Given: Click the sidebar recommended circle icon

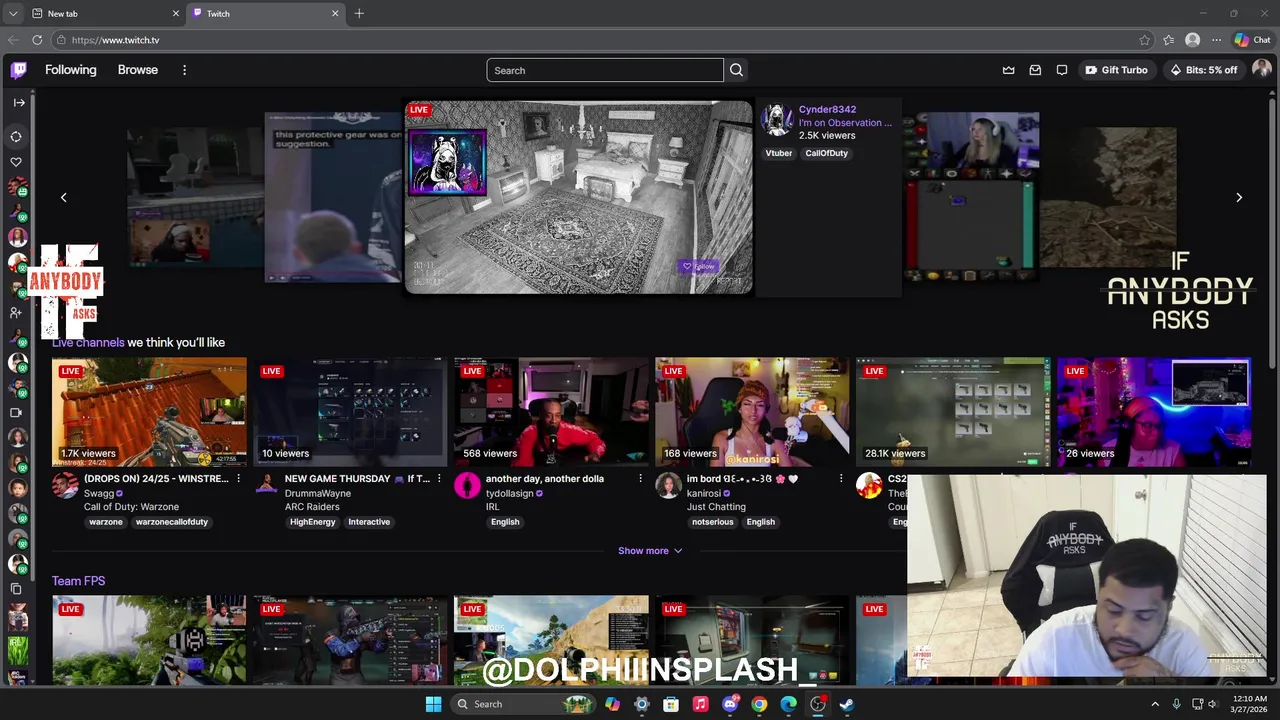Looking at the screenshot, I should (x=16, y=137).
